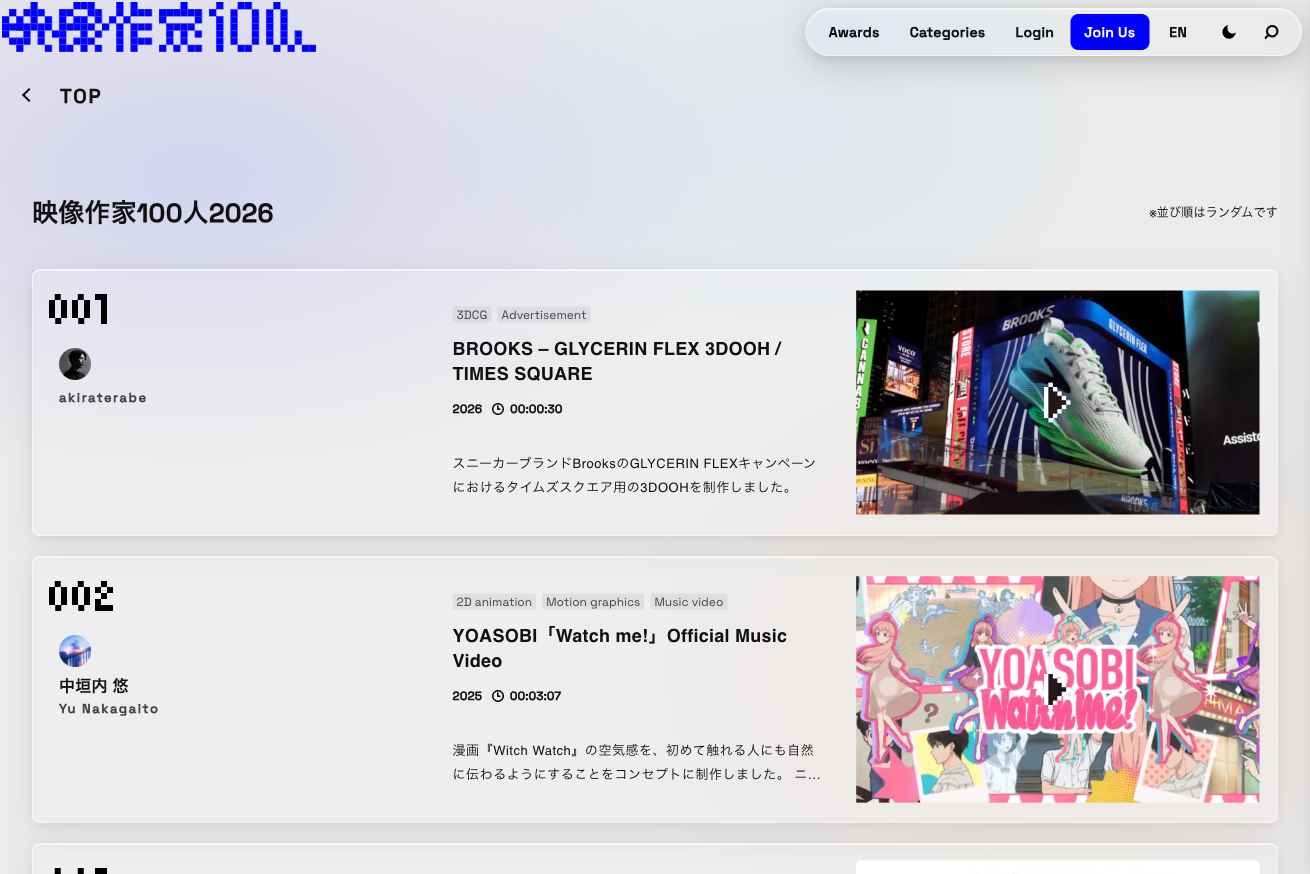
Task: Open the Categories menu item
Action: point(947,32)
